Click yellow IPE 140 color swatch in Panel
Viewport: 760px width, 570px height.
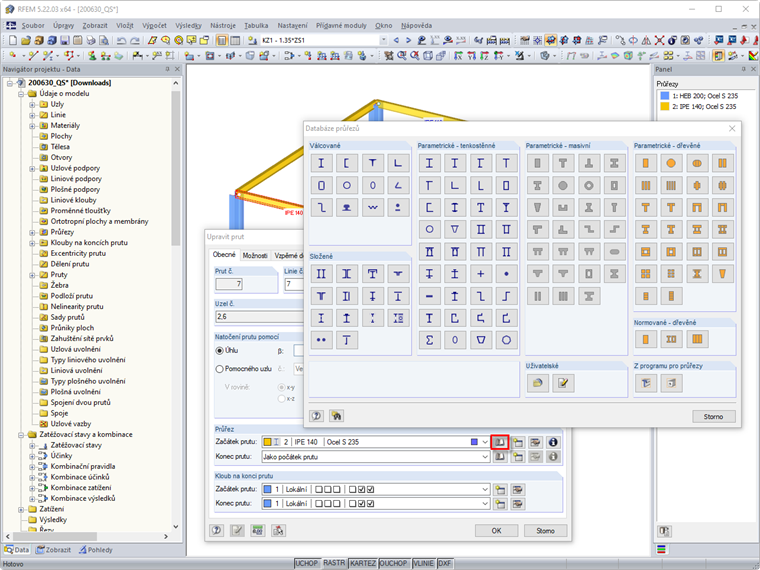pyautogui.click(x=665, y=107)
